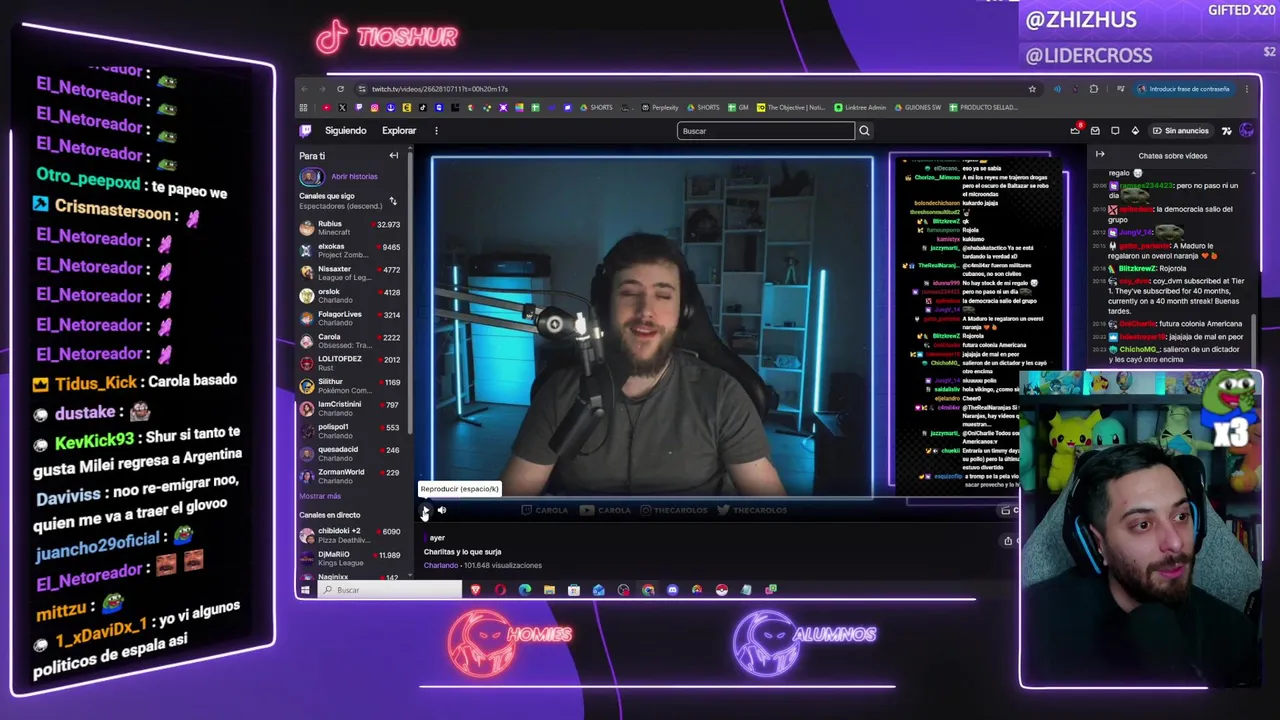Open File Explorer from taskbar
The width and height of the screenshot is (1280, 720).
coord(549,590)
